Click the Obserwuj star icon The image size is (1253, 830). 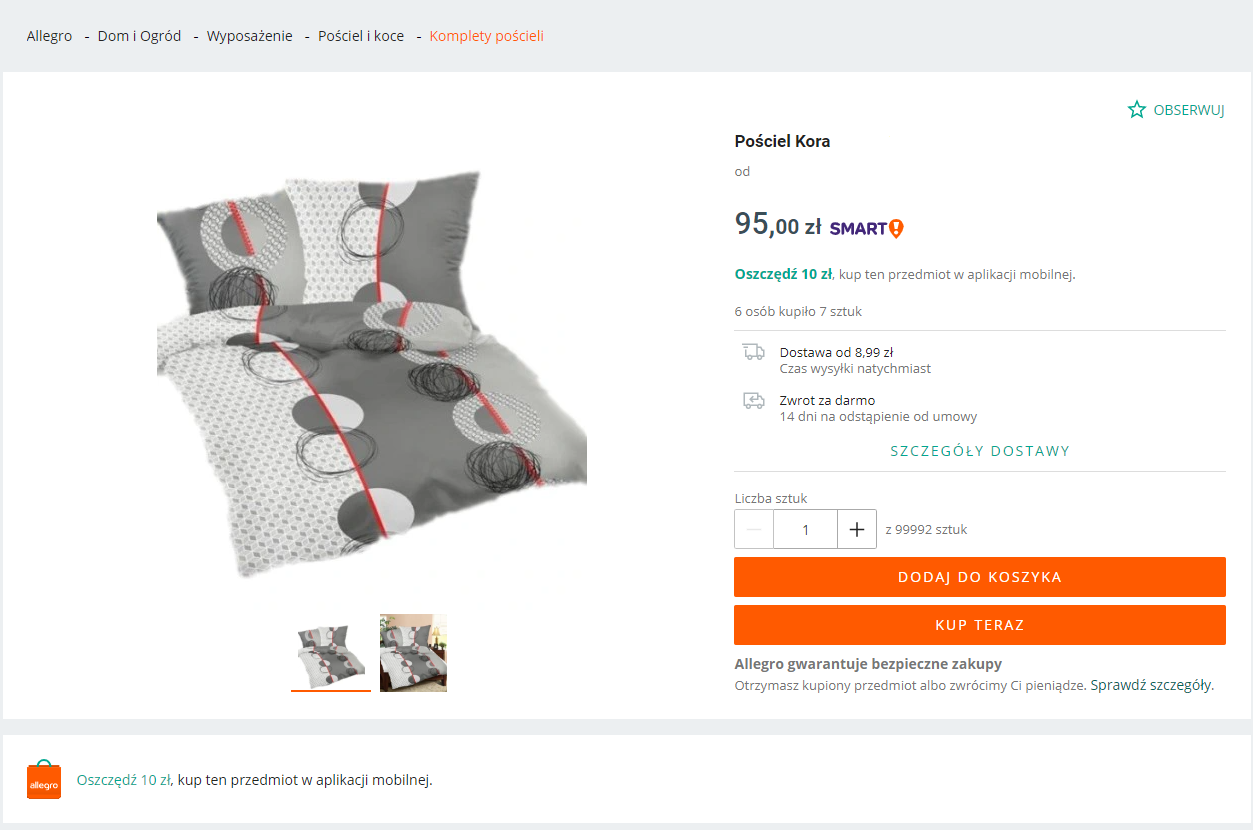[1137, 110]
